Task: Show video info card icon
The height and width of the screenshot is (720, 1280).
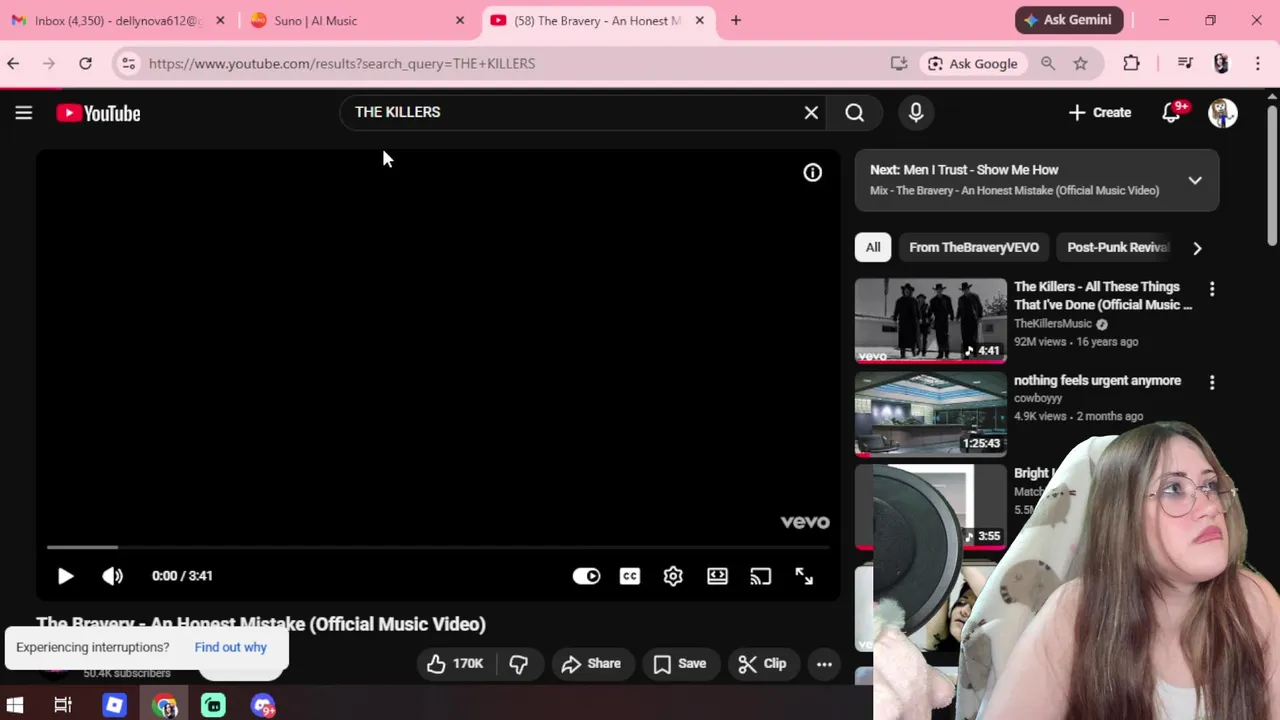Action: click(x=813, y=172)
